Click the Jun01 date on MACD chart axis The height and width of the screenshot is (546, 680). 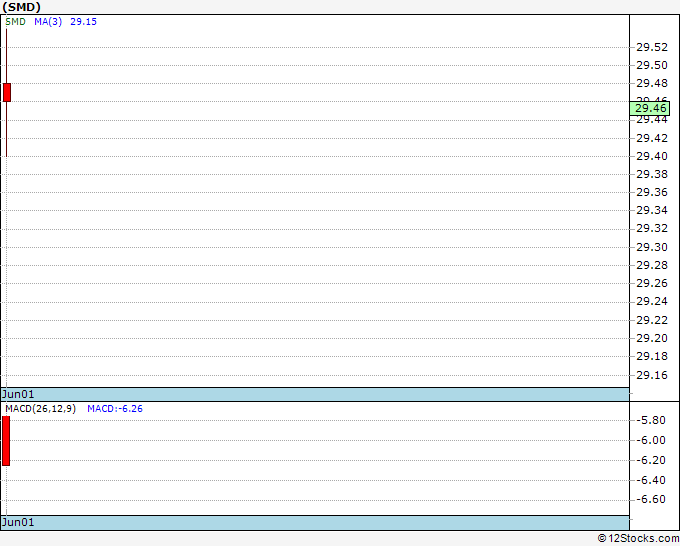tap(18, 522)
